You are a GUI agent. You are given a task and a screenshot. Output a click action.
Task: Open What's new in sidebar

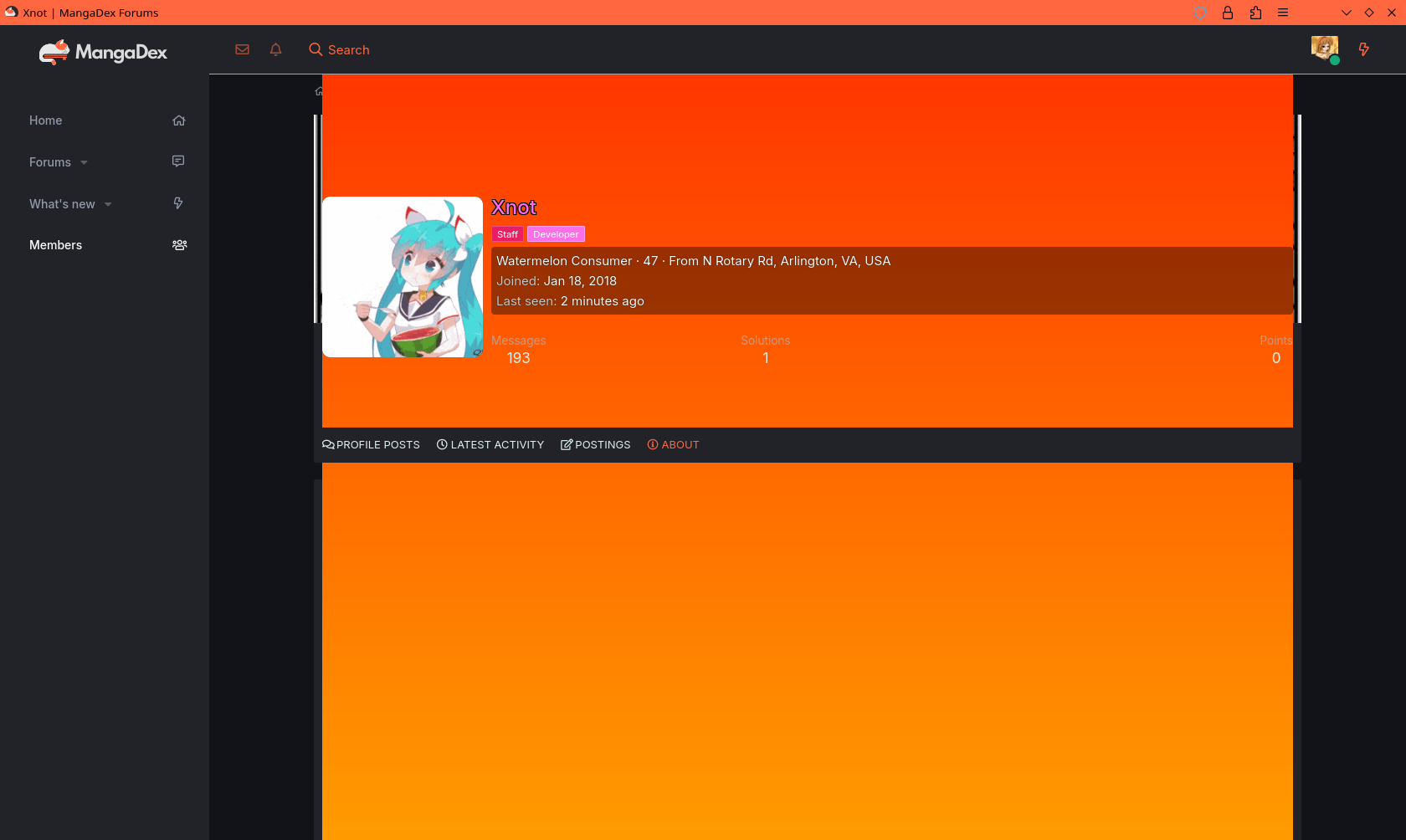click(62, 204)
